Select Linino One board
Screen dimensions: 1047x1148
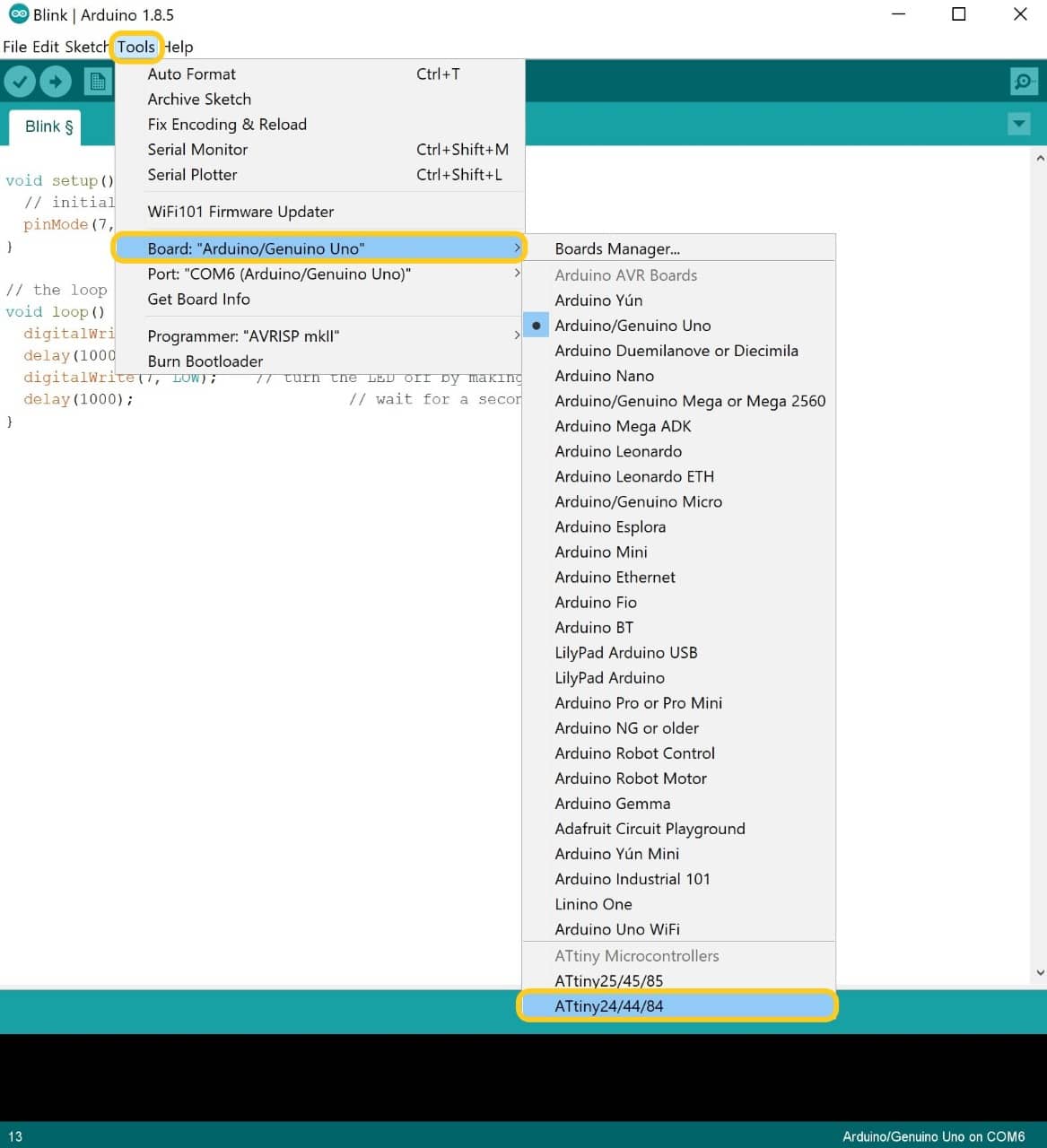(678, 903)
